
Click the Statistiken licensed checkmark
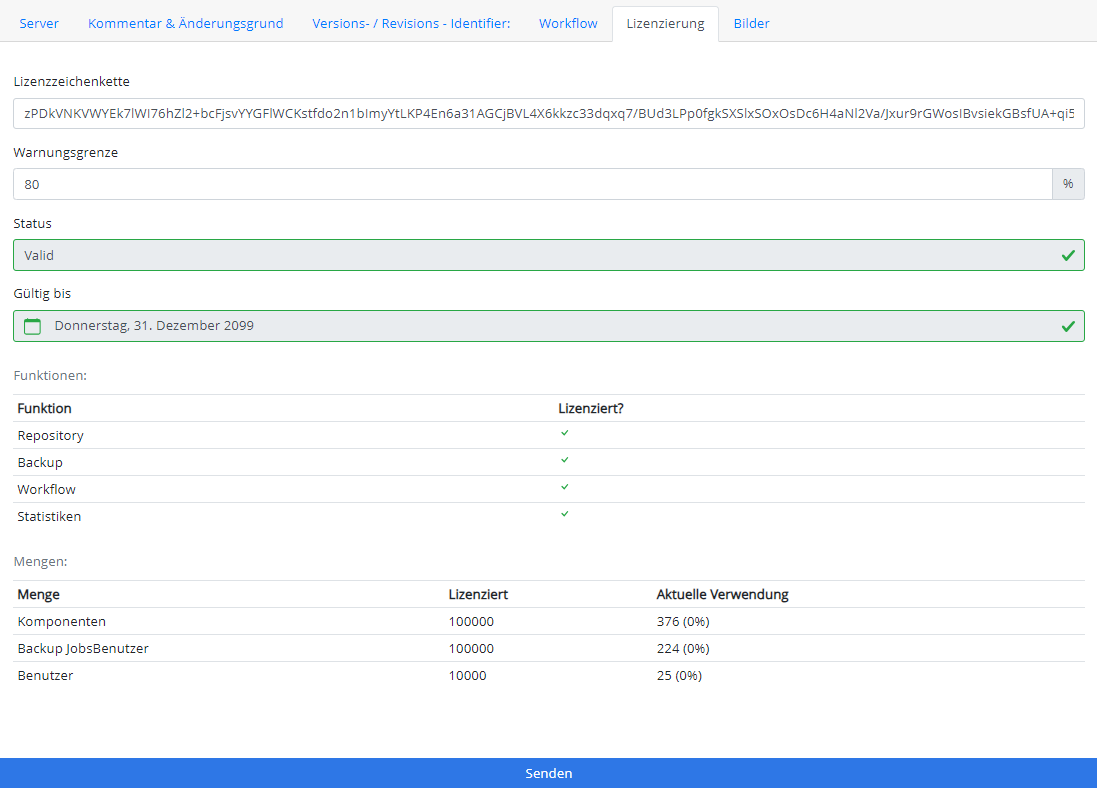coord(564,514)
